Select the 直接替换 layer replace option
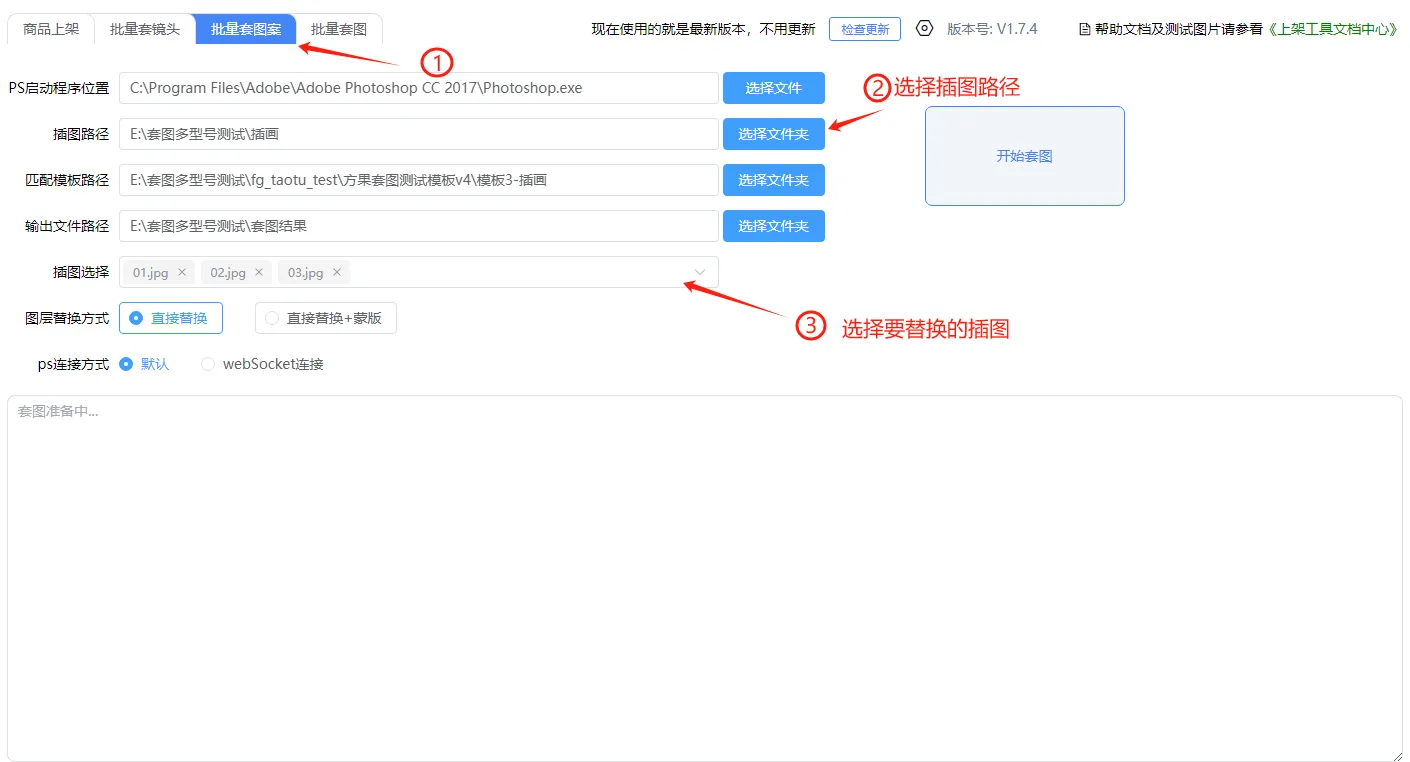 click(x=171, y=318)
